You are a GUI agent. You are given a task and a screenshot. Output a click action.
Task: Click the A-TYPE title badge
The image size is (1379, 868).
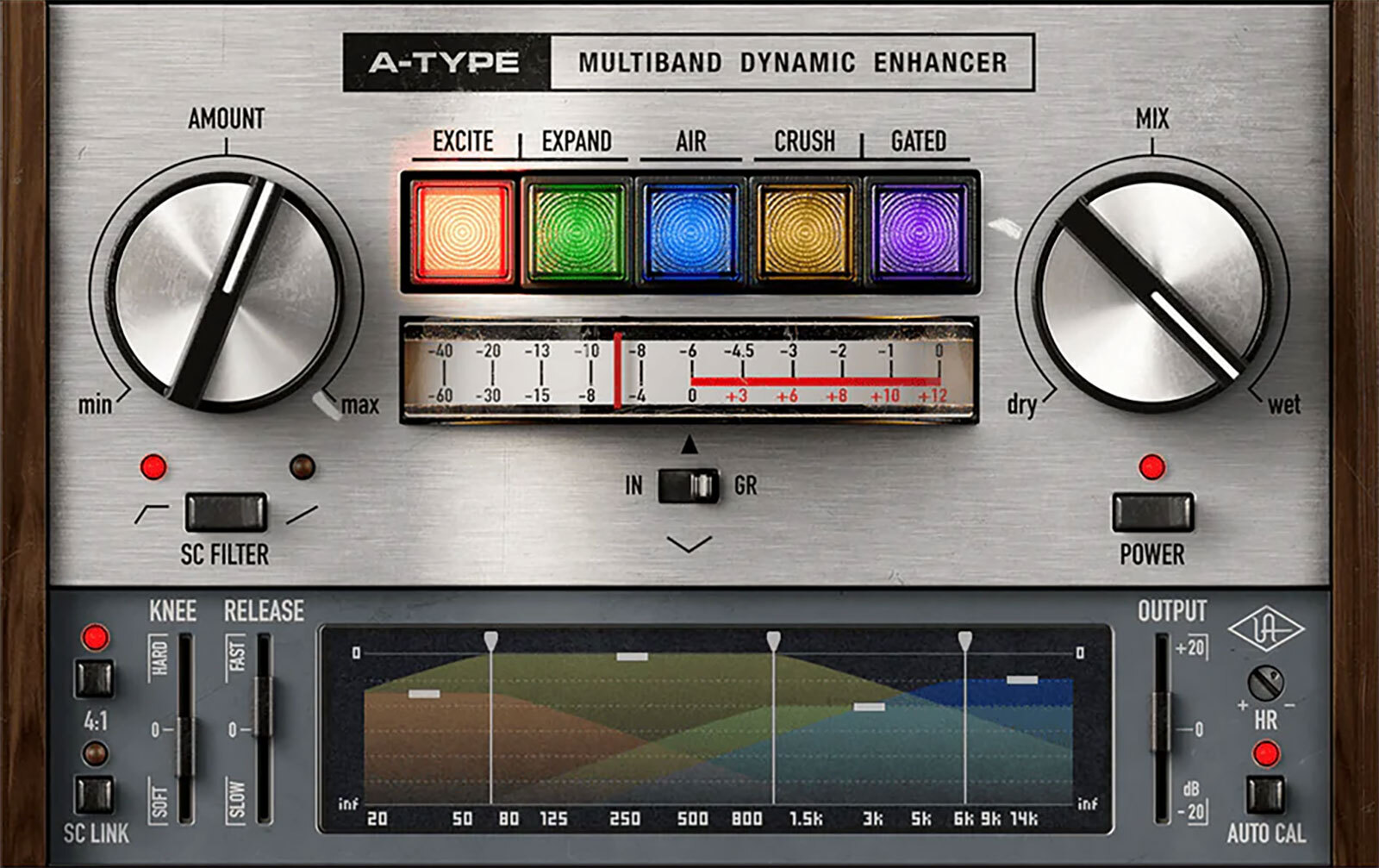tap(446, 62)
